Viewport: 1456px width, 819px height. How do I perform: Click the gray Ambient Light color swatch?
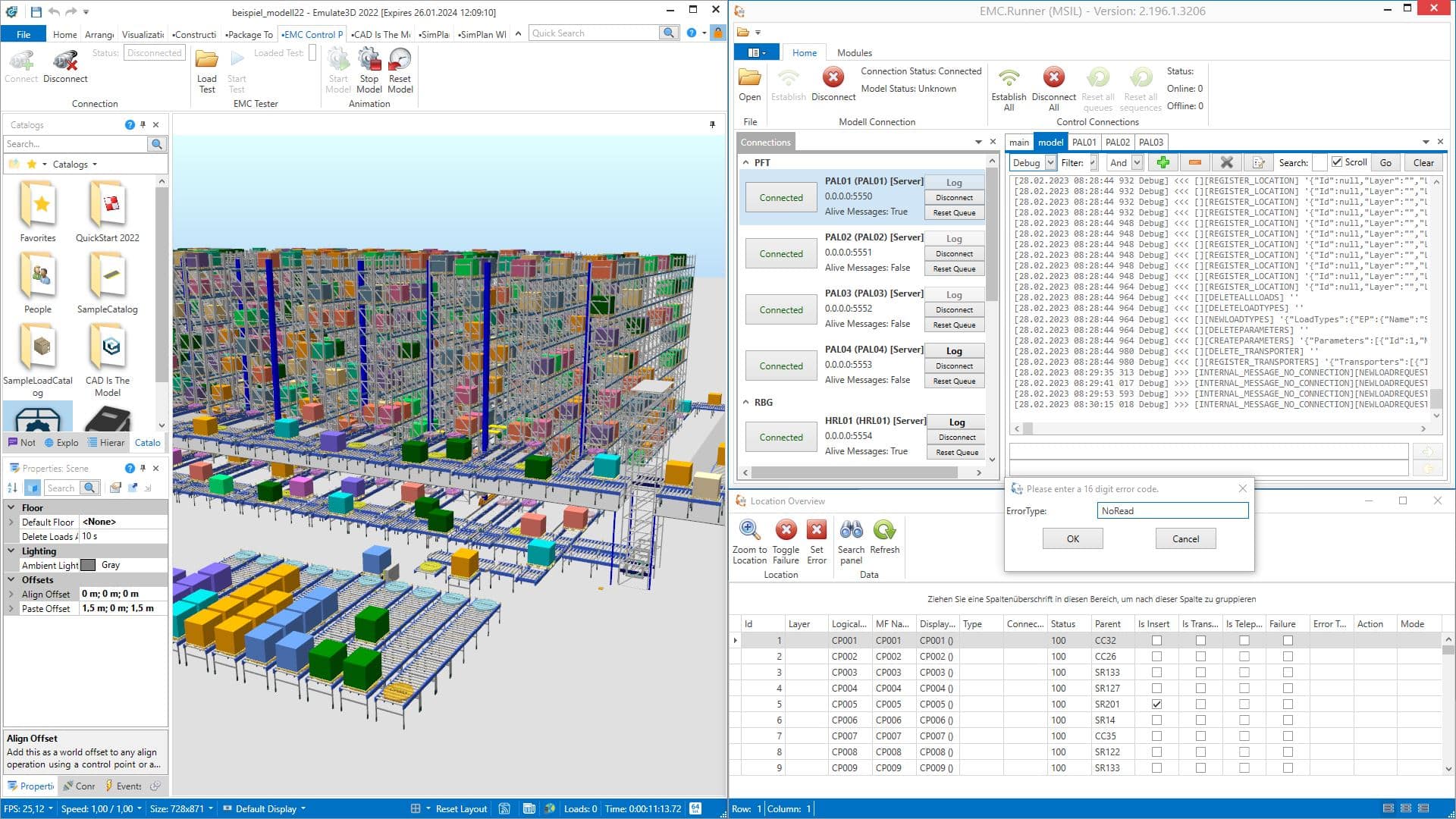[89, 564]
